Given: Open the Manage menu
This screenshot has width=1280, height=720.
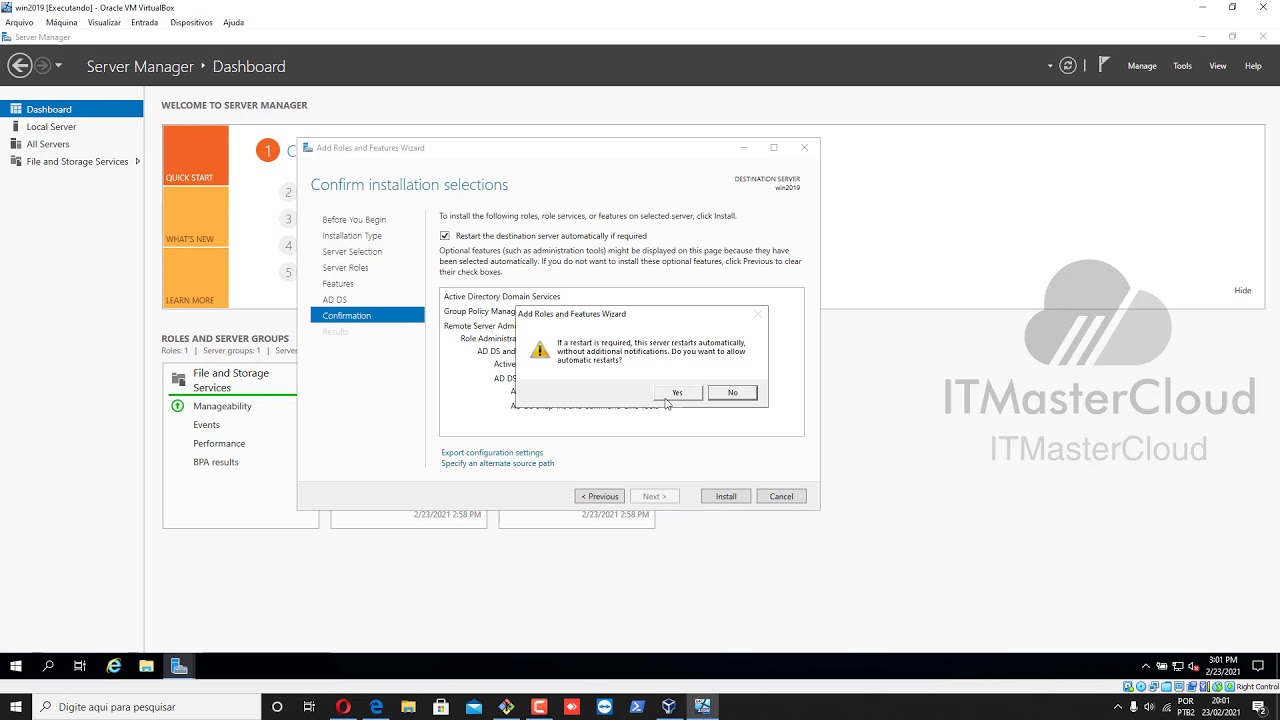Looking at the screenshot, I should tap(1142, 66).
